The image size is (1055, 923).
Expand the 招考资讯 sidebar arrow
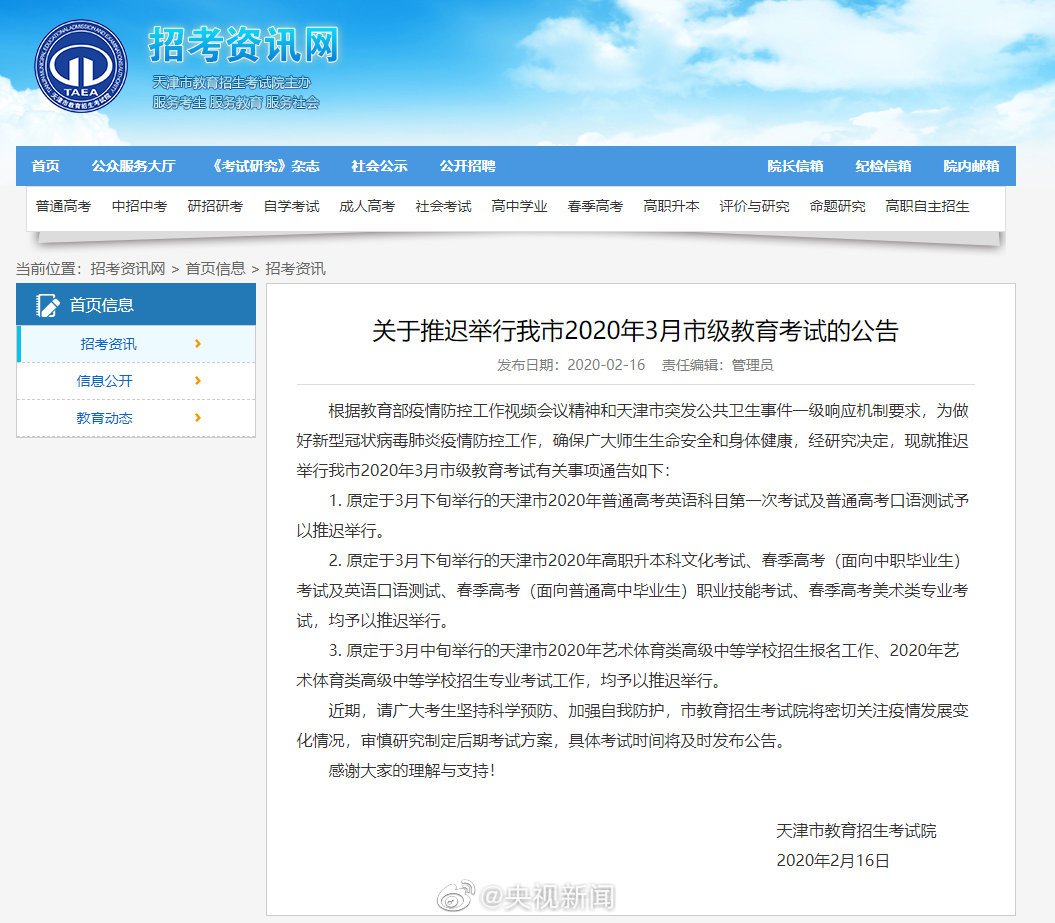pyautogui.click(x=198, y=344)
